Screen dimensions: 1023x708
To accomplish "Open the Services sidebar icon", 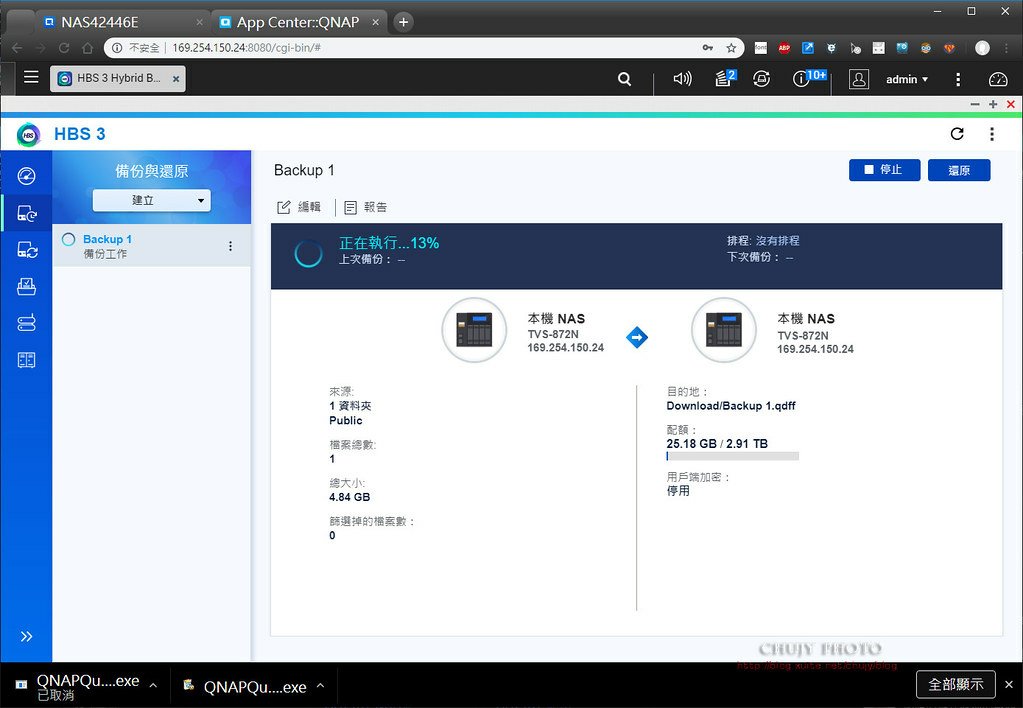I will (26, 360).
